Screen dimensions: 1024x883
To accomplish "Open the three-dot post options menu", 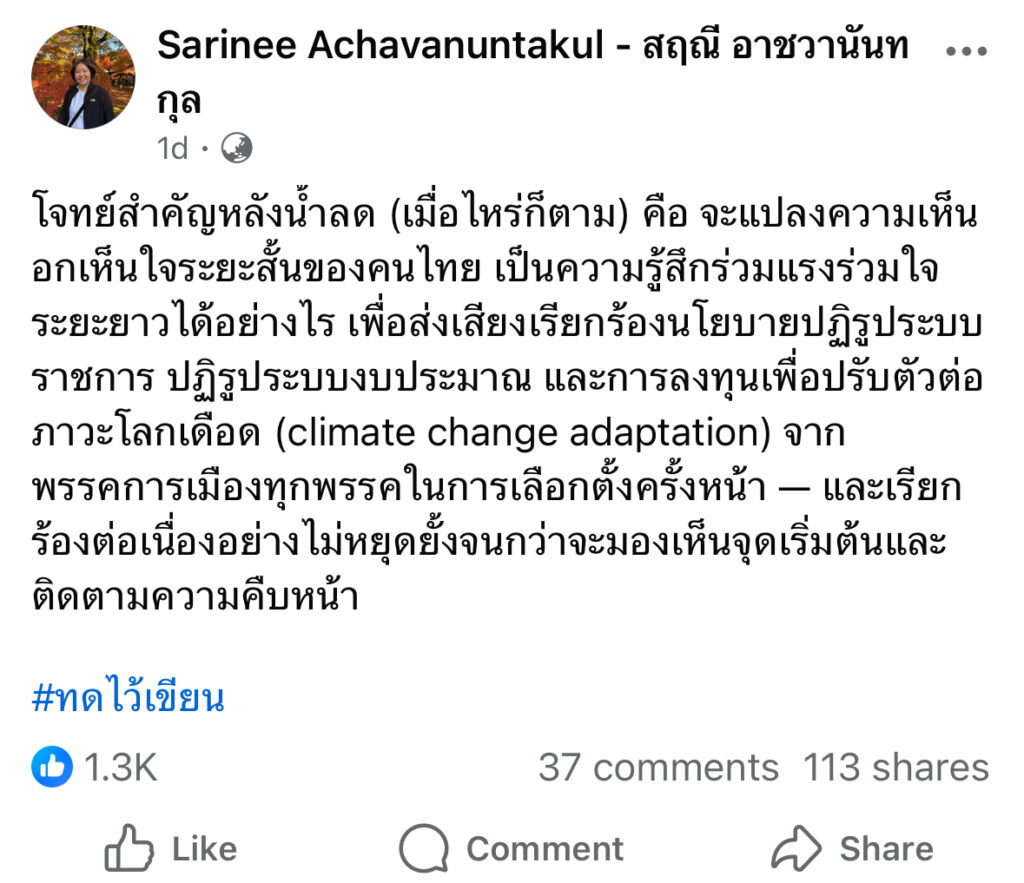I will tap(966, 52).
